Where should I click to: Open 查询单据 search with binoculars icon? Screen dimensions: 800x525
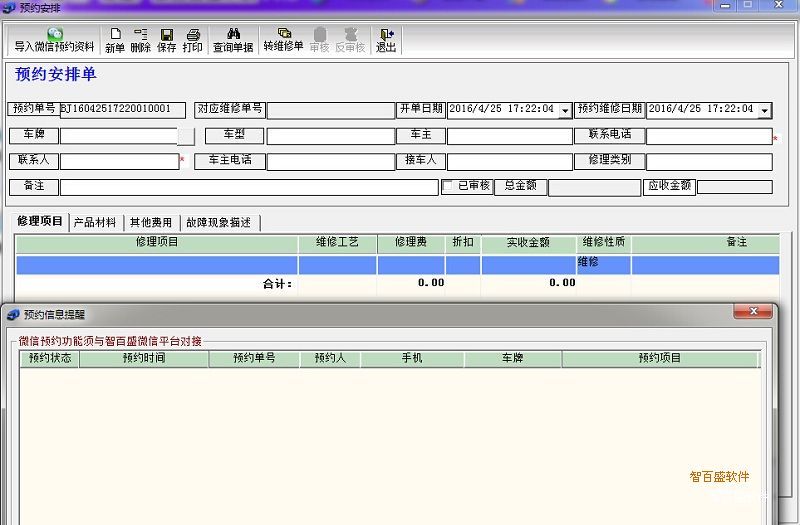233,40
